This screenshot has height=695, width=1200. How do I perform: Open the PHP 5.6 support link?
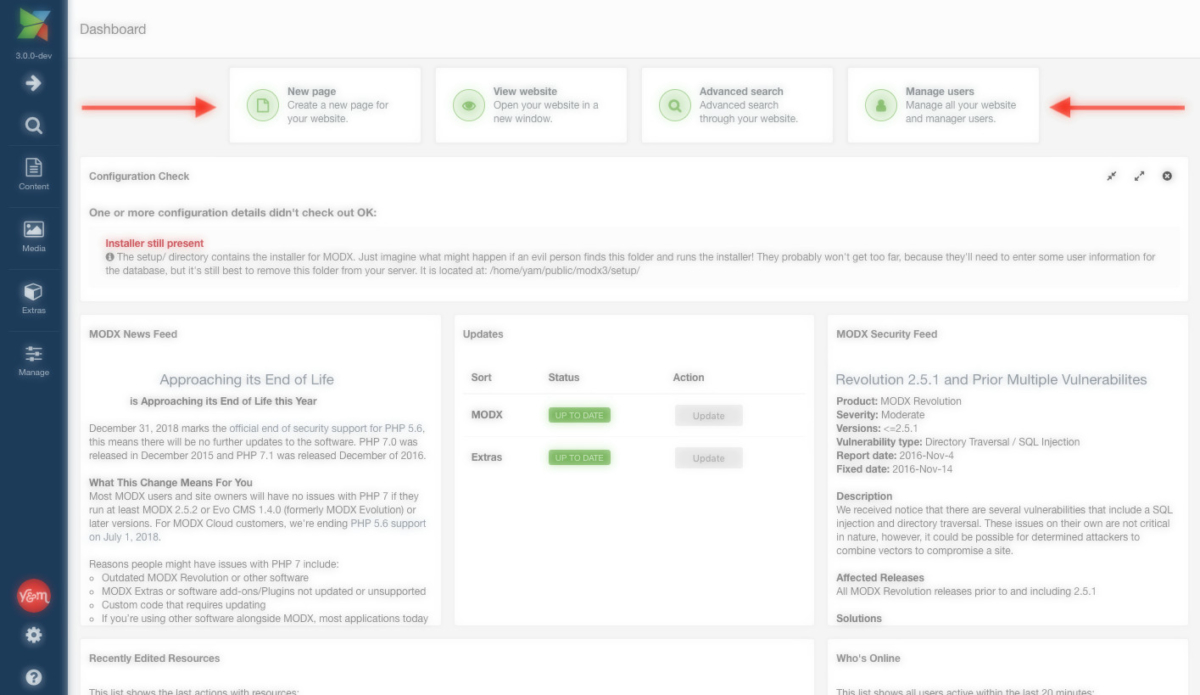pyautogui.click(x=387, y=522)
